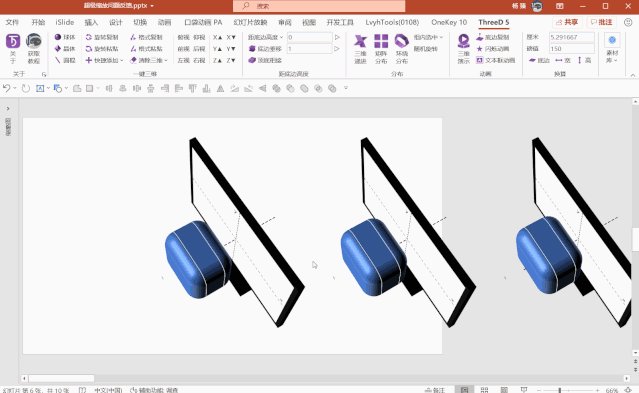Expand the thumbnail pane chevron on the left
This screenshot has height=393, width=639.
[8, 109]
